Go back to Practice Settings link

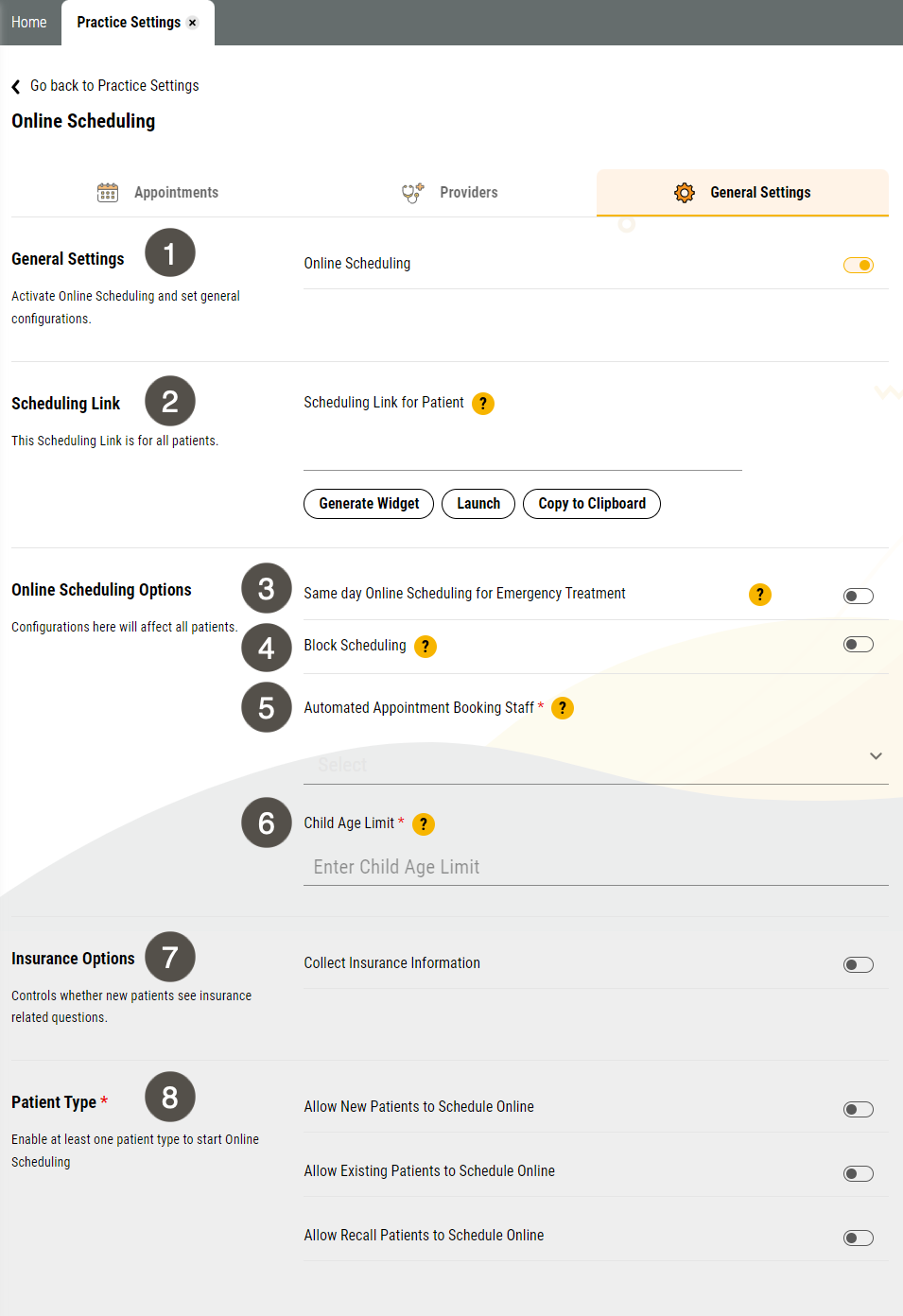pos(114,86)
